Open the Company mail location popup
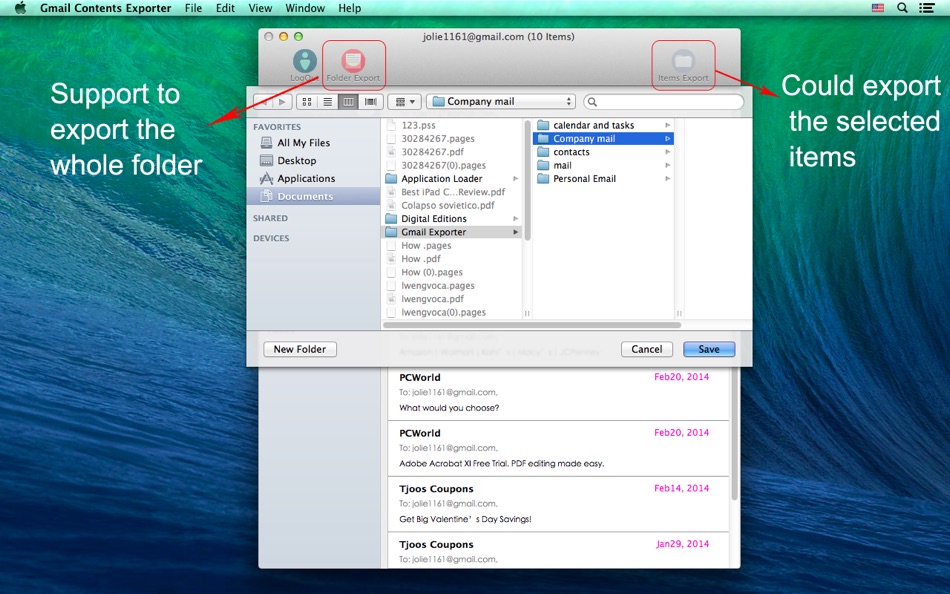950x594 pixels. 500,101
